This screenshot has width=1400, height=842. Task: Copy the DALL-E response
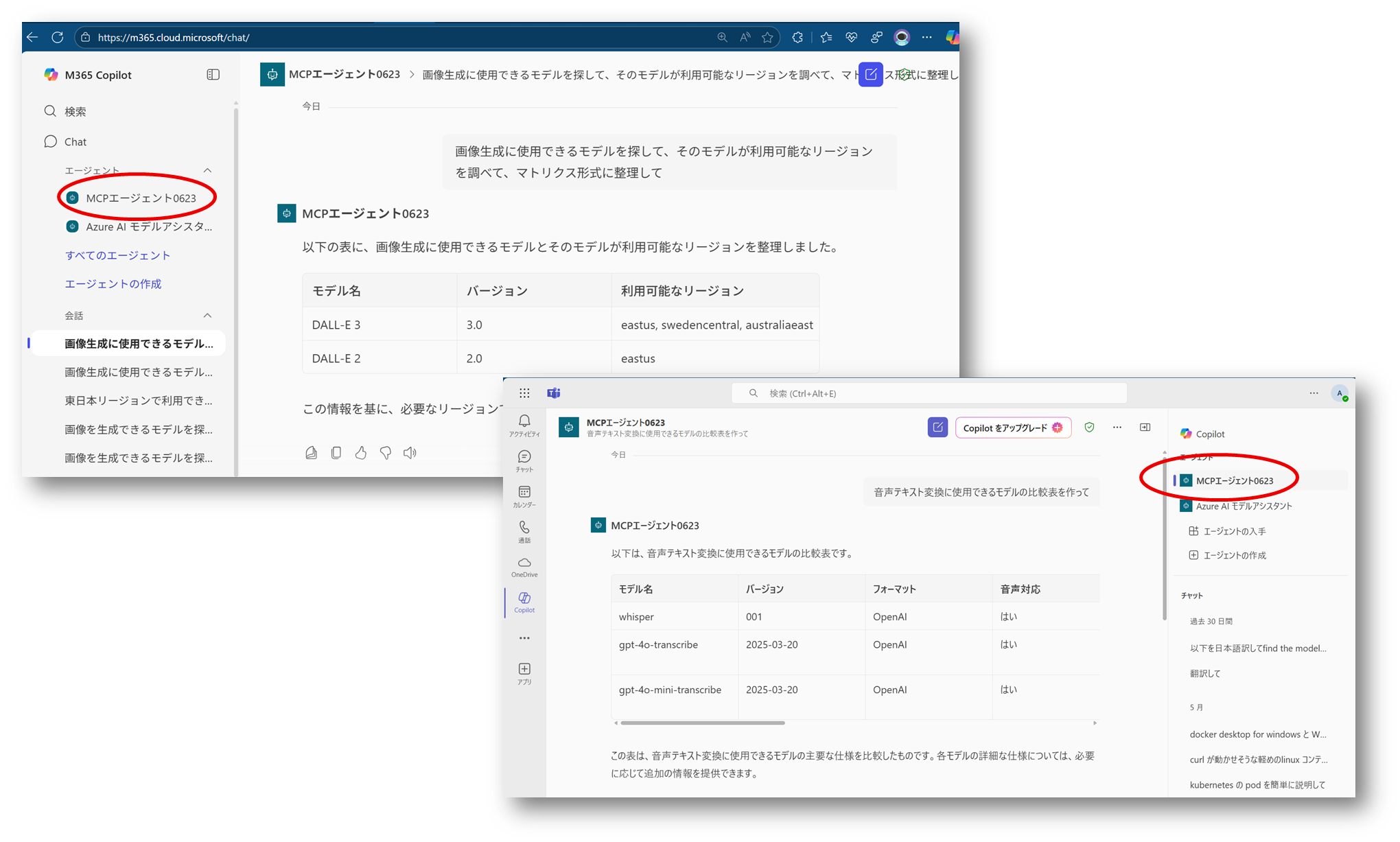click(x=336, y=453)
